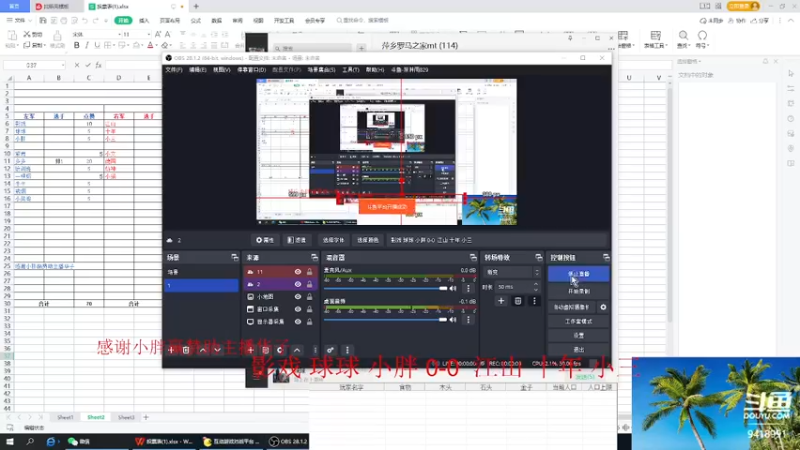The width and height of the screenshot is (800, 450).
Task: Expand the WPS 文件 menu dropdown
Action: coord(19,20)
